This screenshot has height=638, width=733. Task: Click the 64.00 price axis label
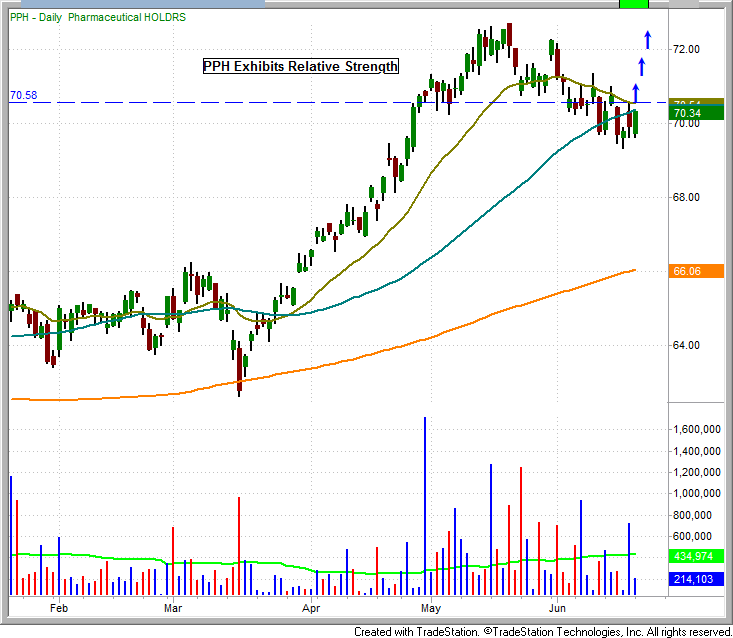686,345
